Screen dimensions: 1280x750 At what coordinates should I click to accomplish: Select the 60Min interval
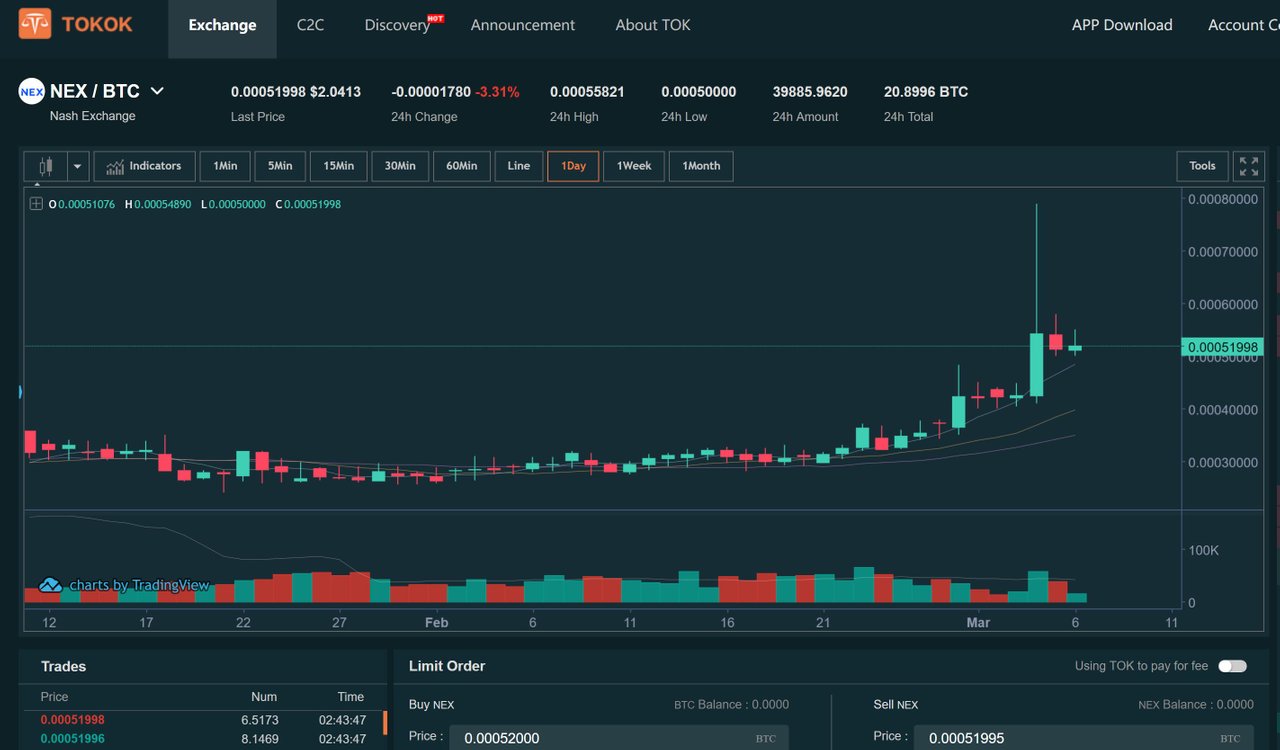tap(462, 166)
